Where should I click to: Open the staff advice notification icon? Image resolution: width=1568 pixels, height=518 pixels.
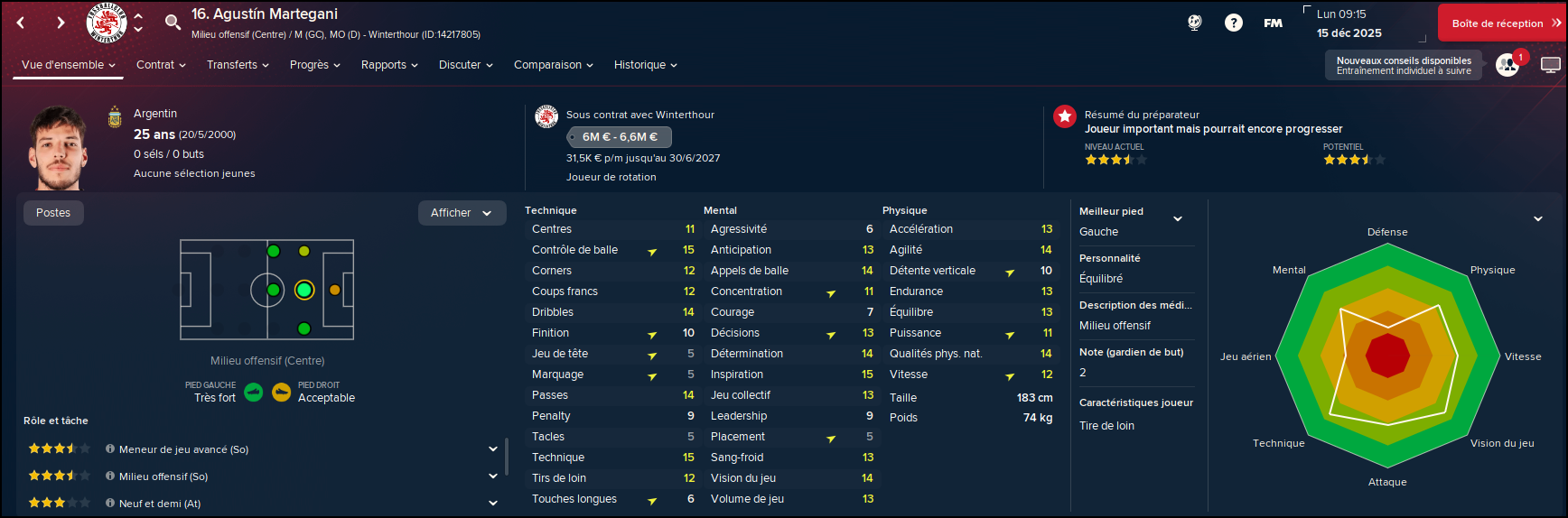pos(1507,65)
